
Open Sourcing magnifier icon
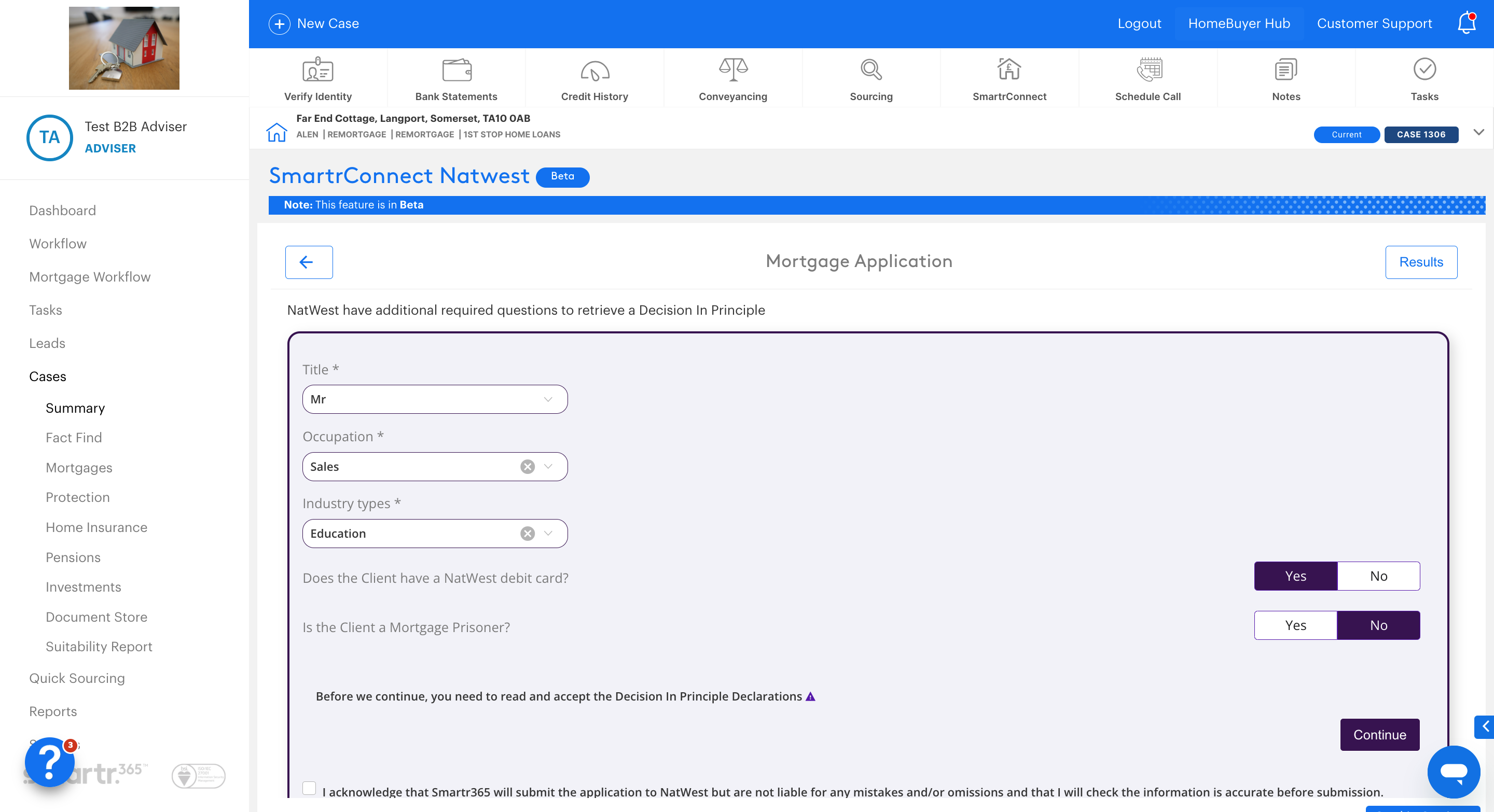point(871,70)
